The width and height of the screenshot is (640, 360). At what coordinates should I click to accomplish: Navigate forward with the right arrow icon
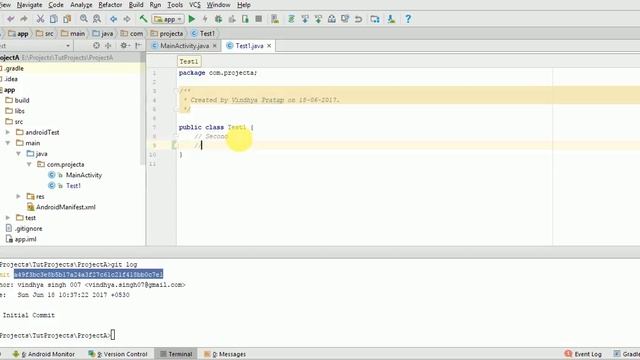[x=127, y=19]
